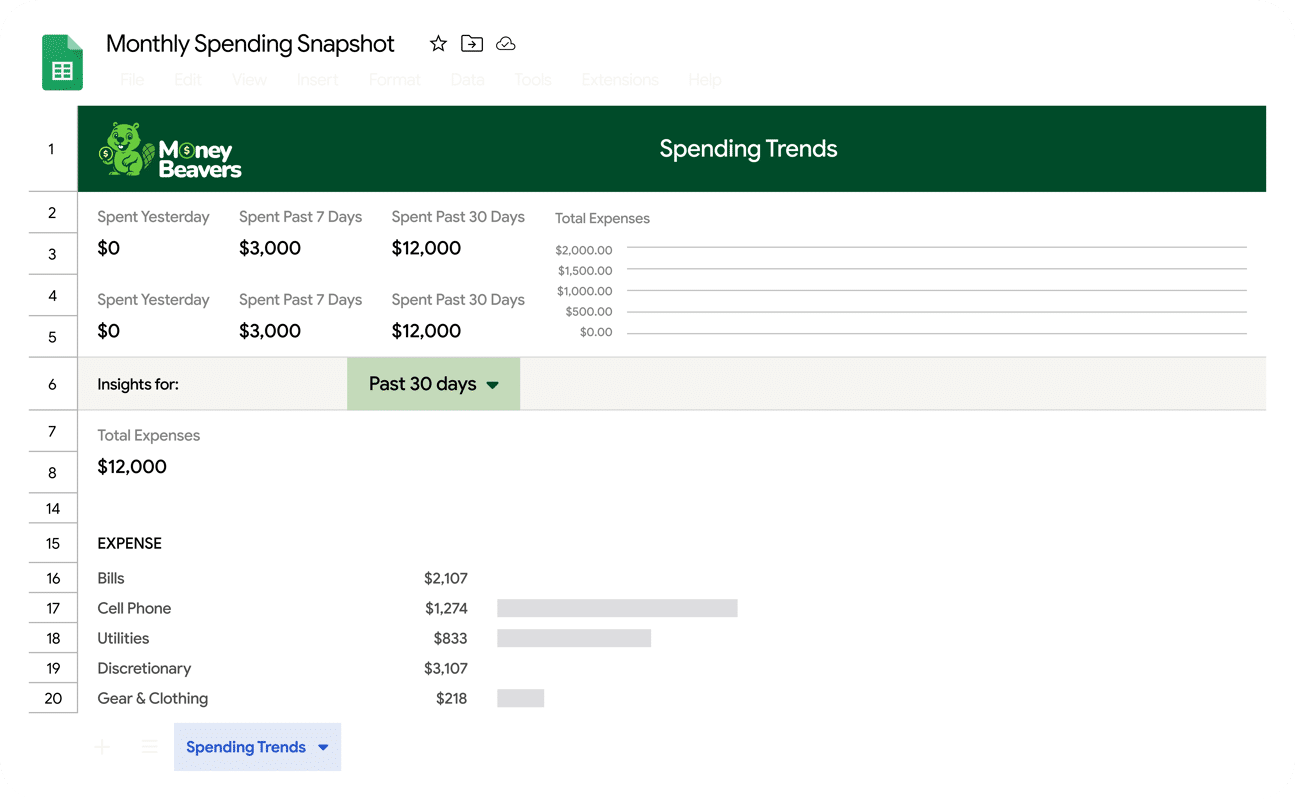Click the Utilities spending bar
Image resolution: width=1295 pixels, height=800 pixels.
(574, 638)
